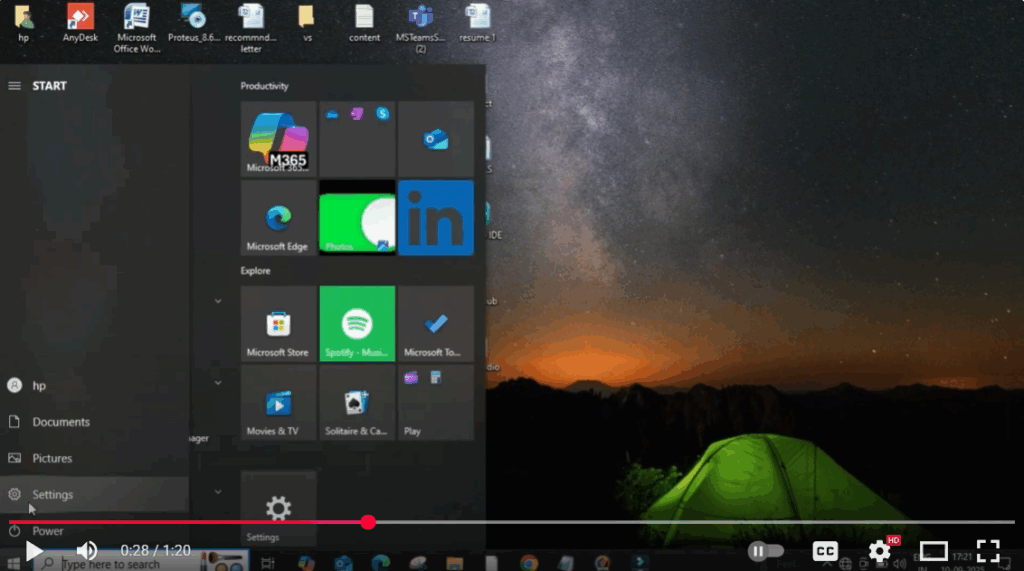The height and width of the screenshot is (571, 1024).
Task: Toggle closed captions with the CC button
Action: pos(825,551)
